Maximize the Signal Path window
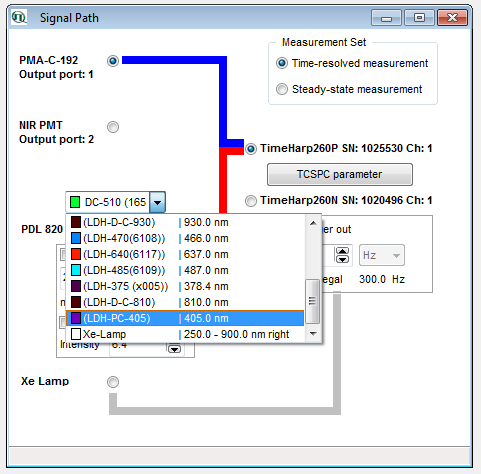The width and height of the screenshot is (481, 474). tap(419, 17)
